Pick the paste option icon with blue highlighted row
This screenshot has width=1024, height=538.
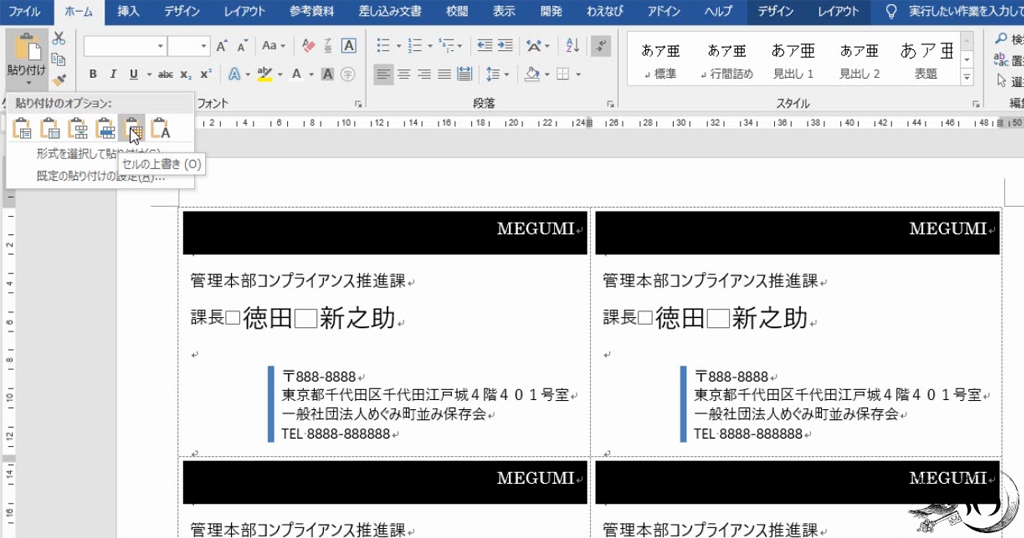pos(105,129)
